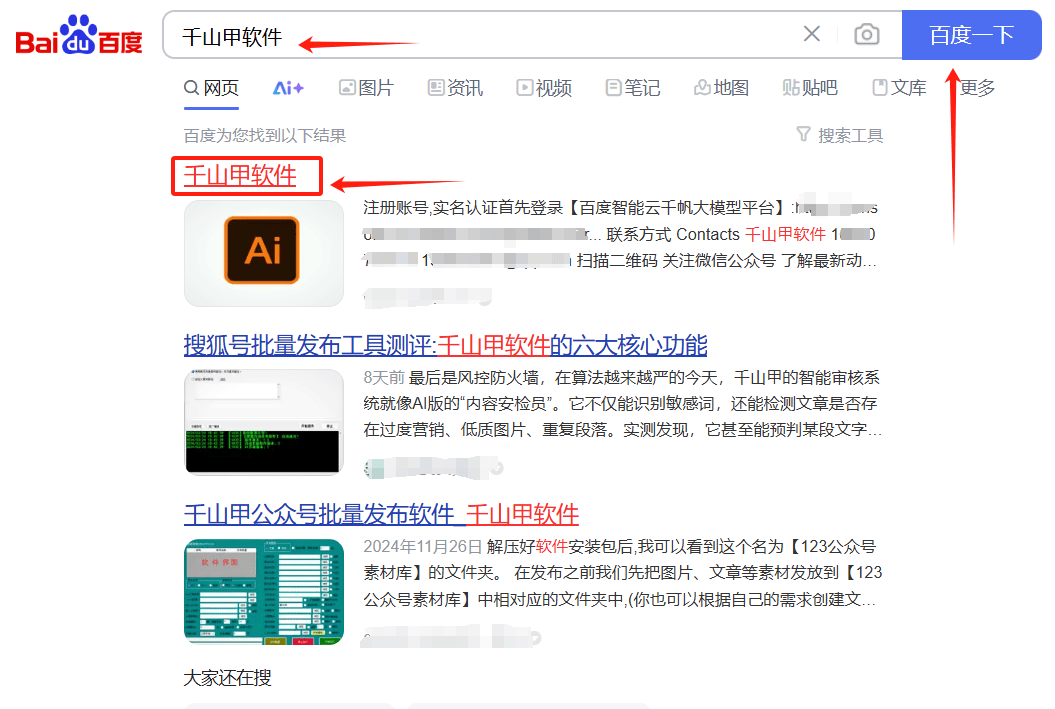Viewport: 1055px width, 709px height.
Task: Click the 地图 tab map icon
Action: tap(702, 87)
